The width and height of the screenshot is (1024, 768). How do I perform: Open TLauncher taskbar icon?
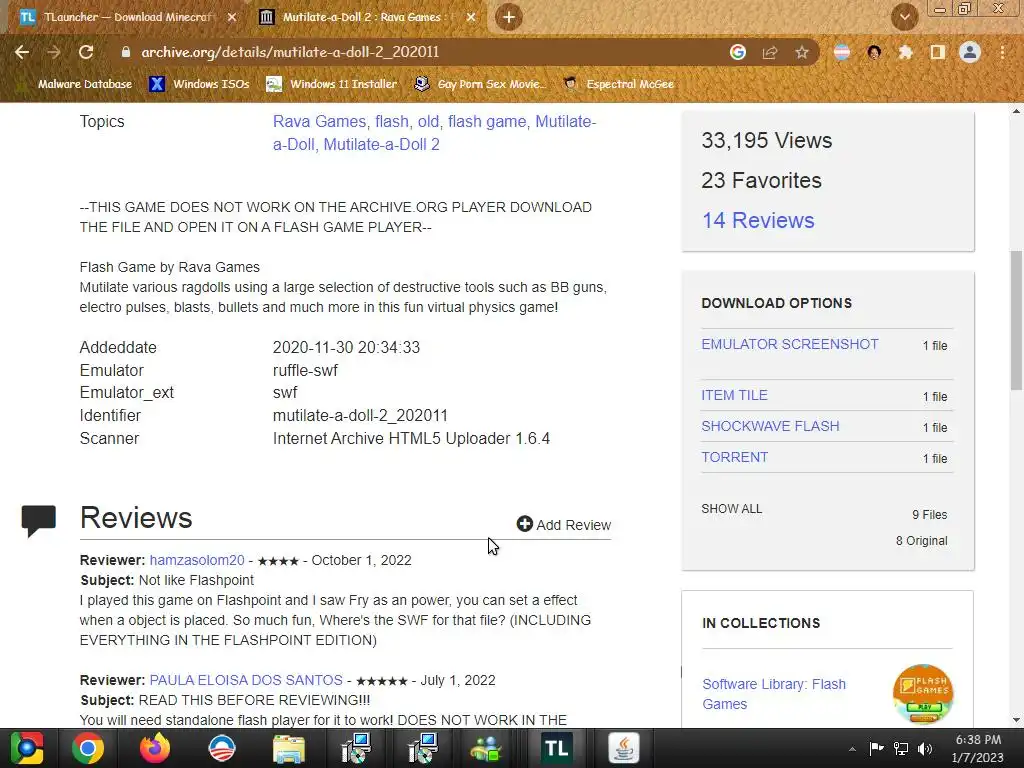click(x=556, y=748)
